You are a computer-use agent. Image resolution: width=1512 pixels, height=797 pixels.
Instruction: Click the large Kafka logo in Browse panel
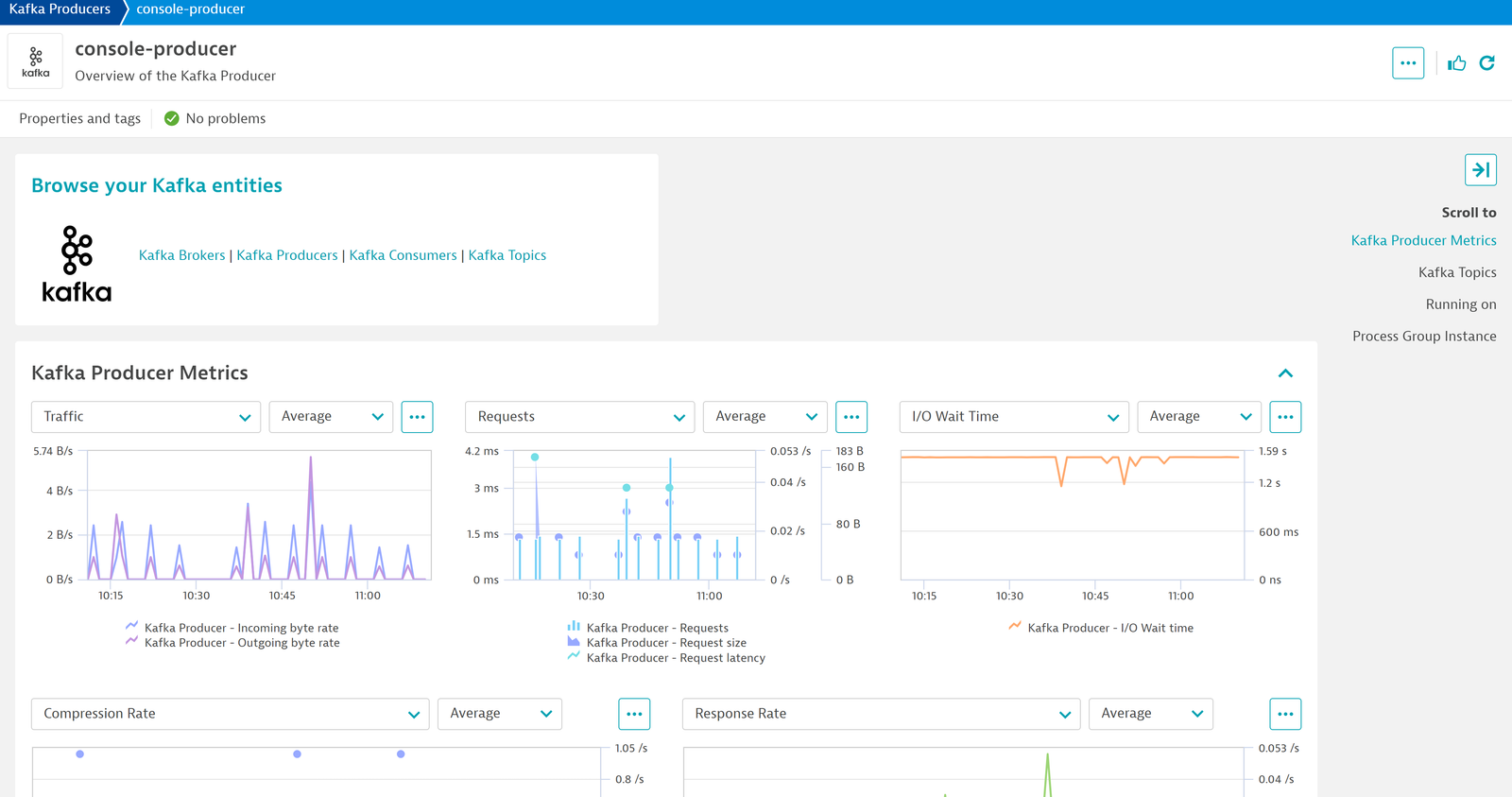click(x=77, y=264)
